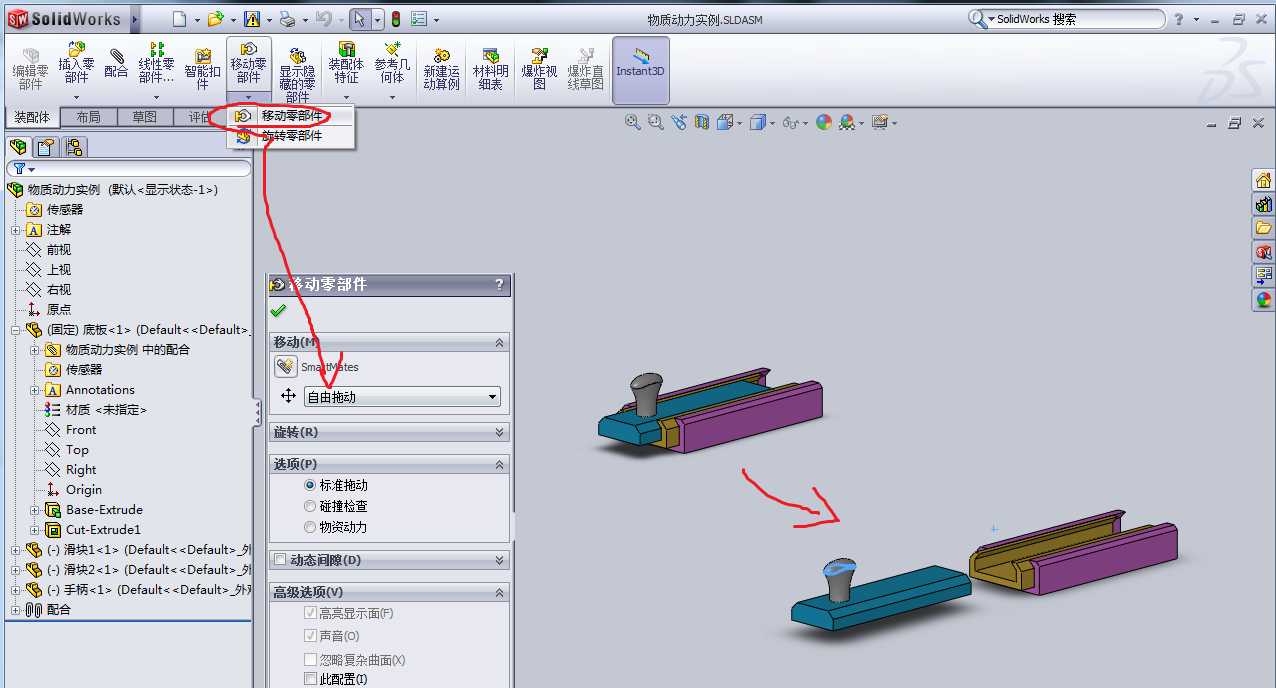Click the Open file folder icon
Viewport: 1276px width, 688px height.
215,19
